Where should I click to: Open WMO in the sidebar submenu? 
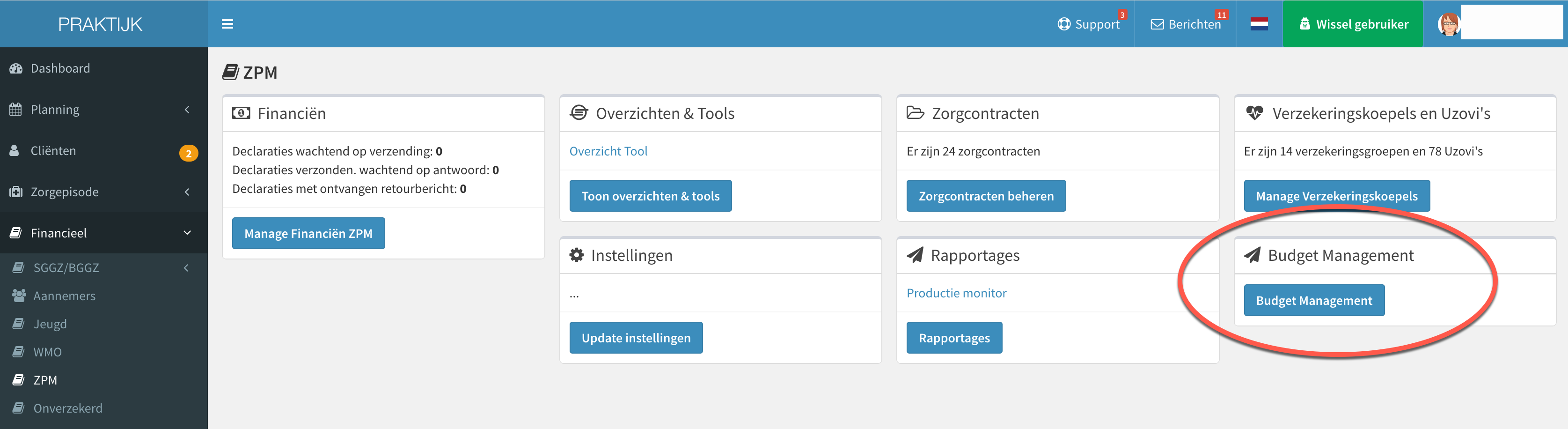pyautogui.click(x=103, y=352)
